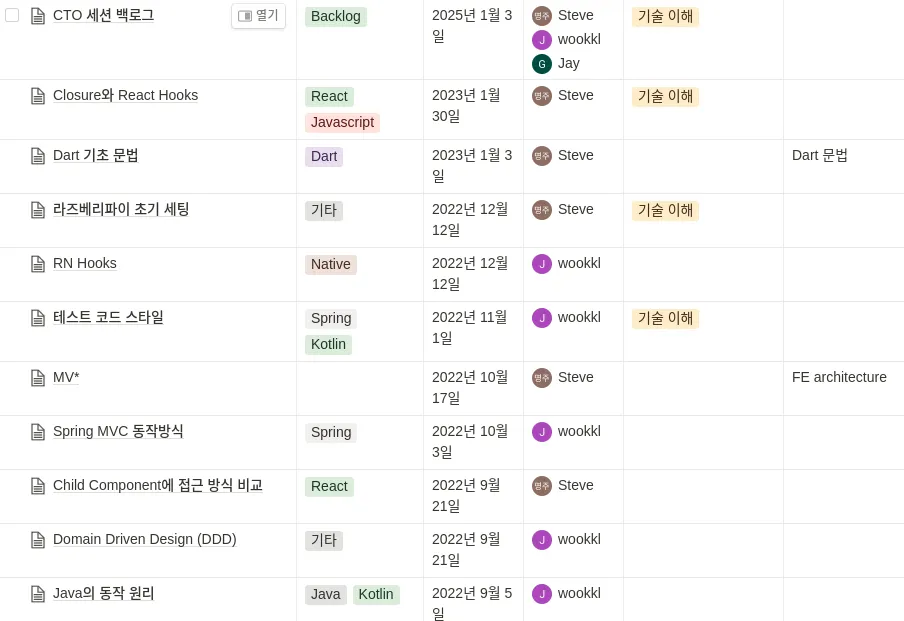The image size is (904, 621).
Task: Click Steve's avatar in Closure와 React Hooks row
Action: [x=541, y=96]
